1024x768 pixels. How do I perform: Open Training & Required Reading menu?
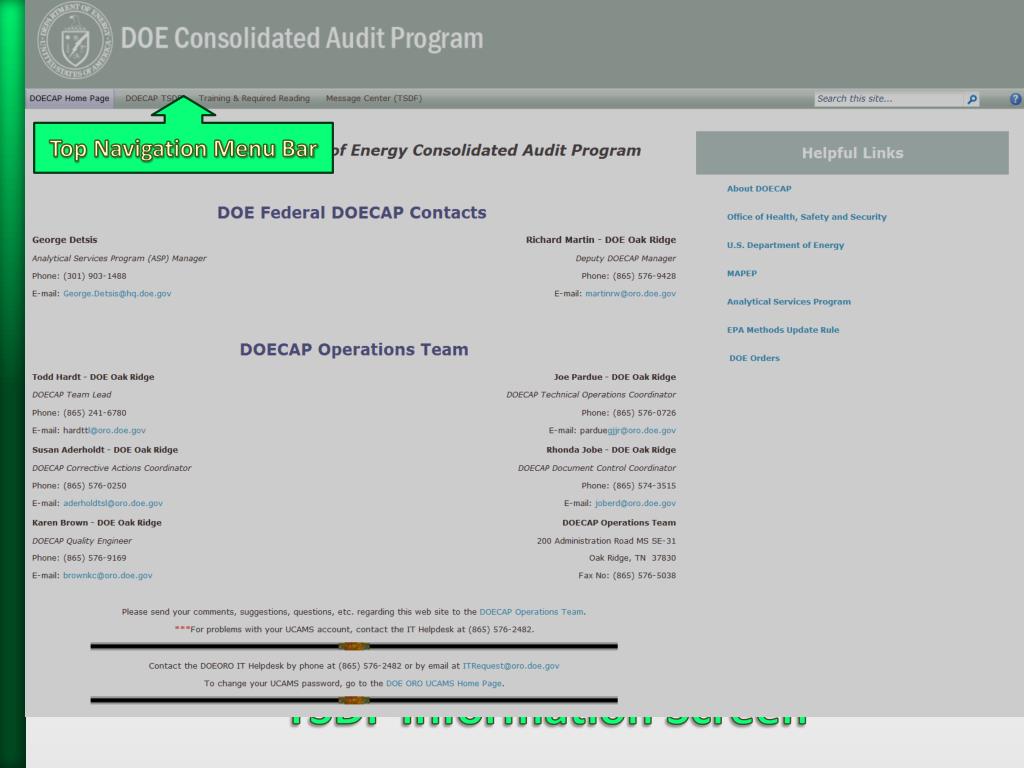tap(254, 99)
